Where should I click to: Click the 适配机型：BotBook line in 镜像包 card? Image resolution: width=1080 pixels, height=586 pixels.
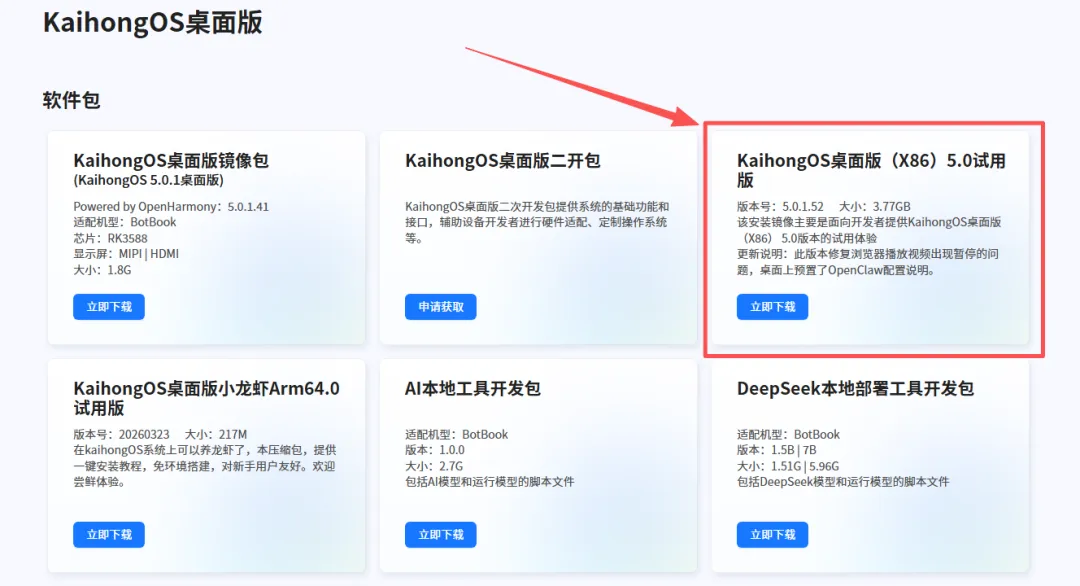coord(125,222)
